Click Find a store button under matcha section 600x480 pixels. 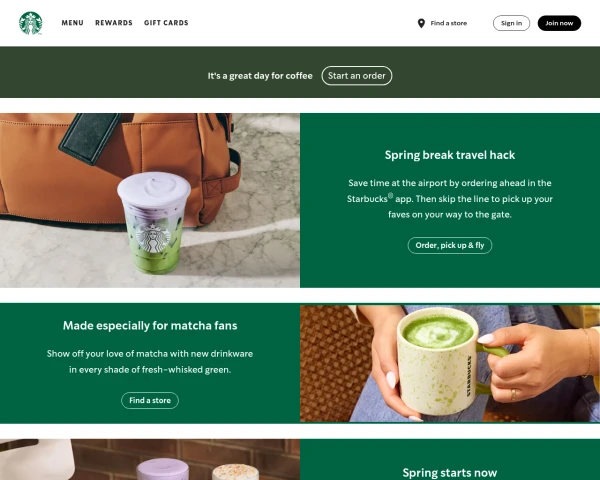coord(150,400)
